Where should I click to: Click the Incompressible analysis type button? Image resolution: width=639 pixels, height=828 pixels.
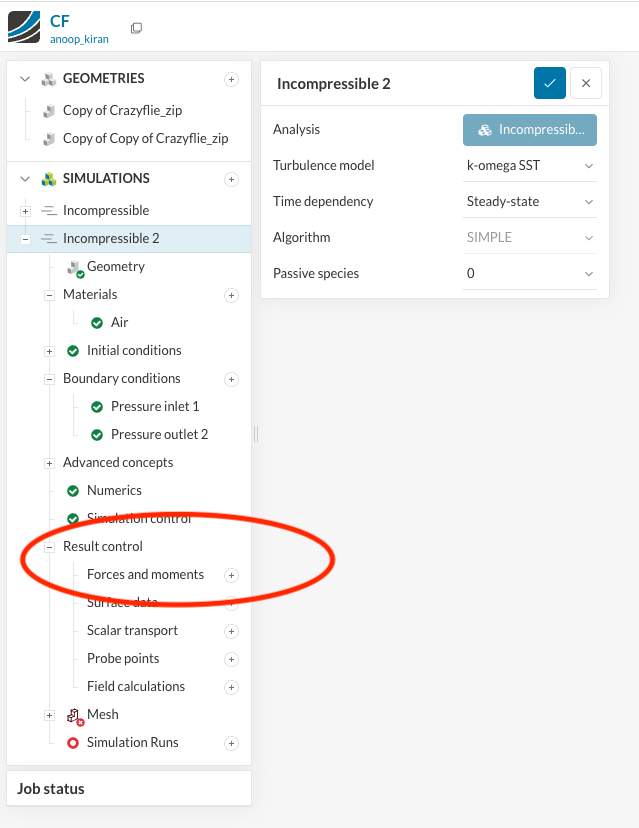point(530,130)
